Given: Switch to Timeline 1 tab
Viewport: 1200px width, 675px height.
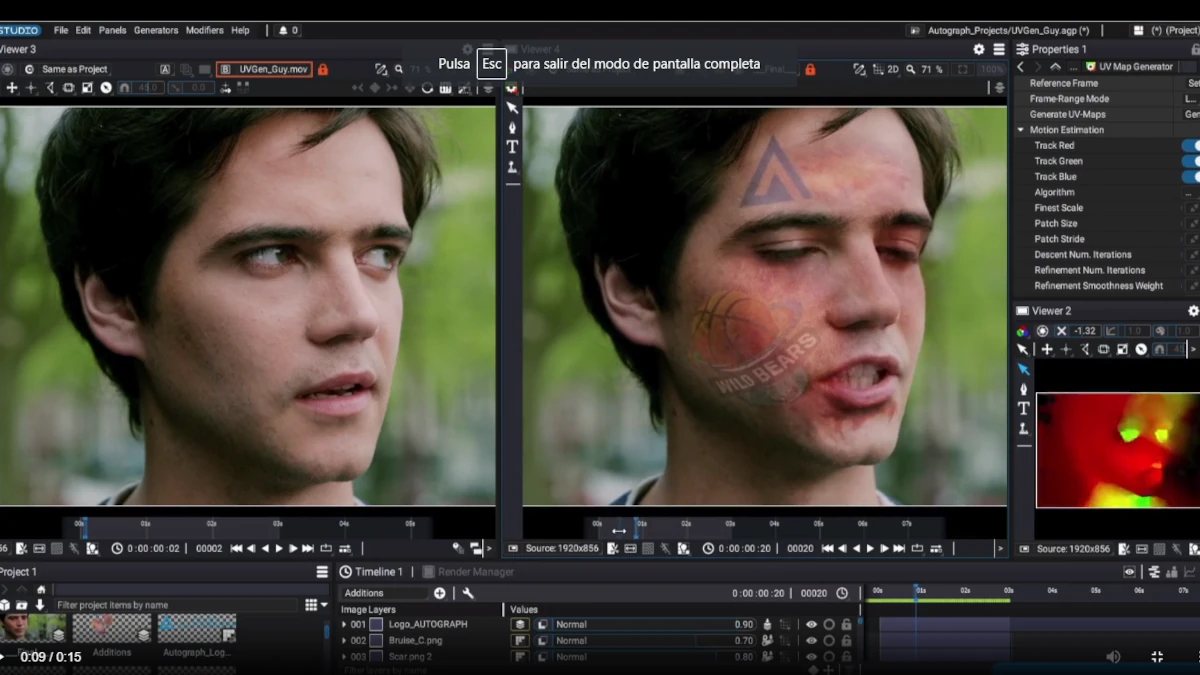Looking at the screenshot, I should tap(371, 572).
